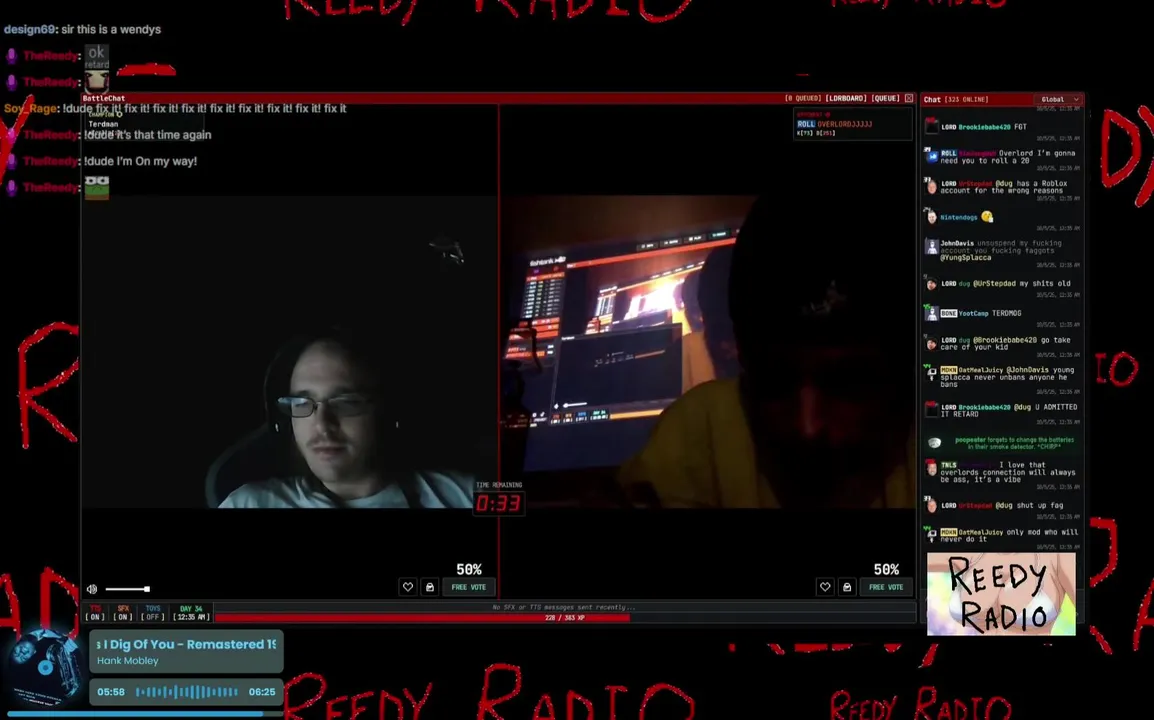Click the left contestant's 50% vote share
The height and width of the screenshot is (720, 1154).
[469, 569]
